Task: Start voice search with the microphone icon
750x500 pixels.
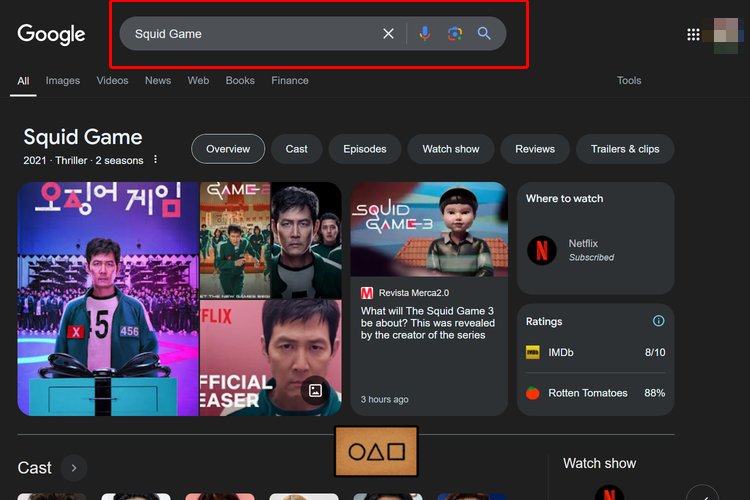Action: pyautogui.click(x=425, y=33)
